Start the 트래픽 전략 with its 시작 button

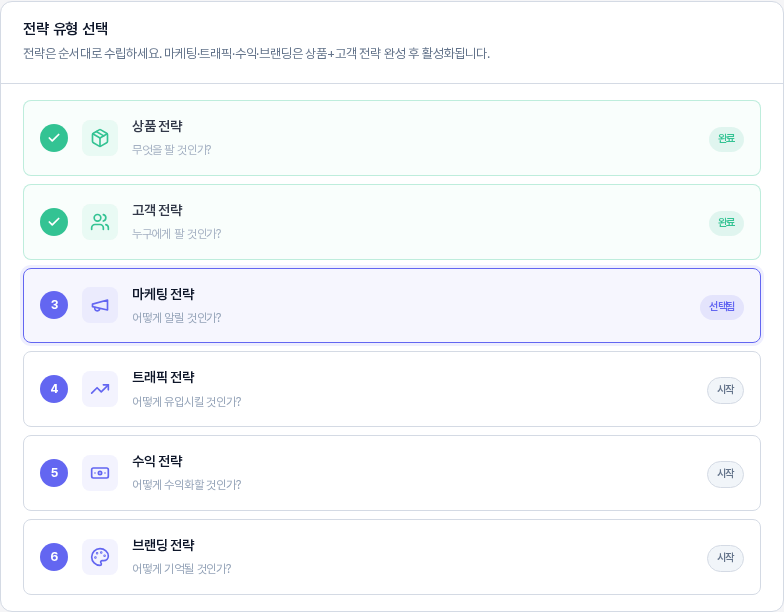(x=726, y=390)
